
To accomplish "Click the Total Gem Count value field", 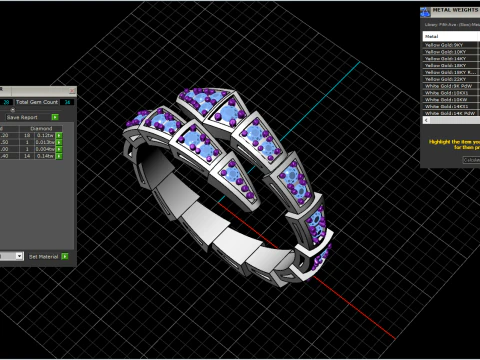I will (67, 102).
